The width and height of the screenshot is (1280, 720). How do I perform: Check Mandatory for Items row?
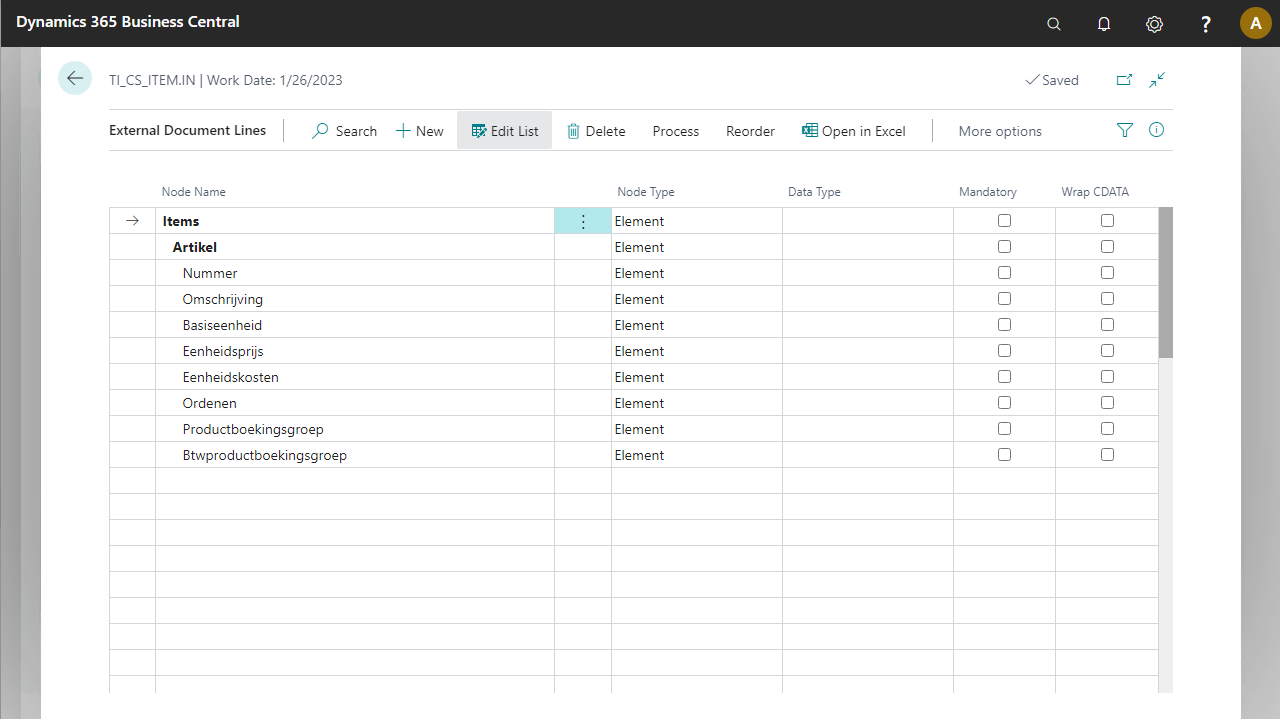click(x=1004, y=221)
